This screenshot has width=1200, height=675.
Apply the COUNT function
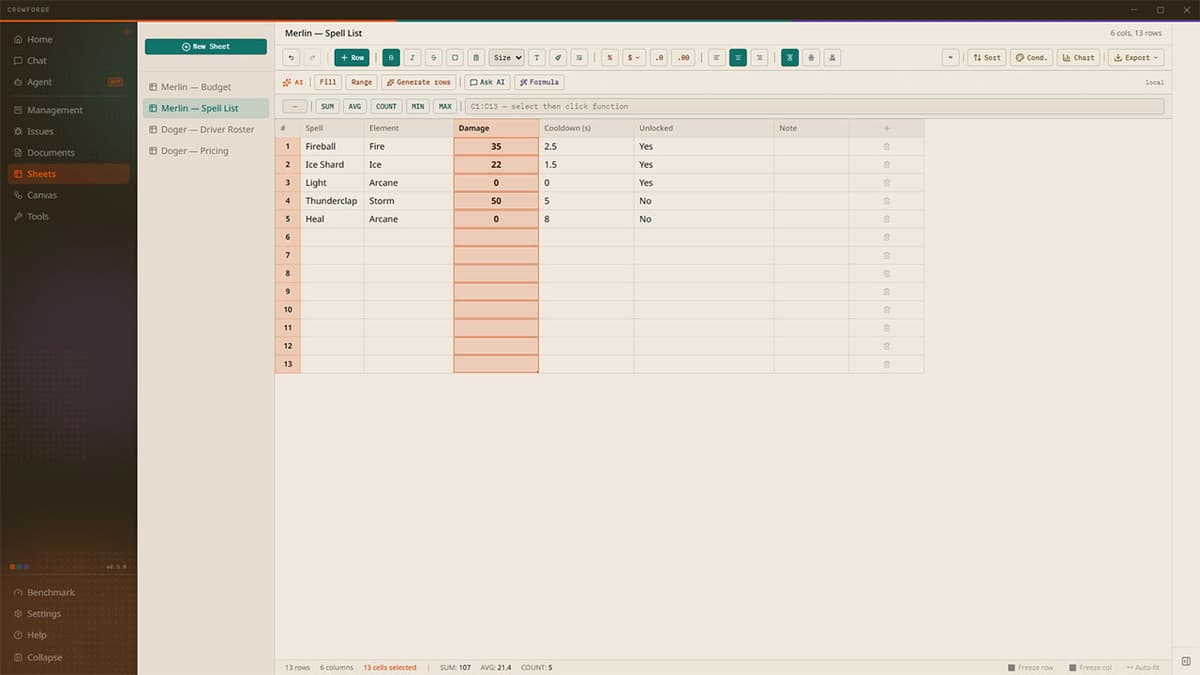[386, 106]
